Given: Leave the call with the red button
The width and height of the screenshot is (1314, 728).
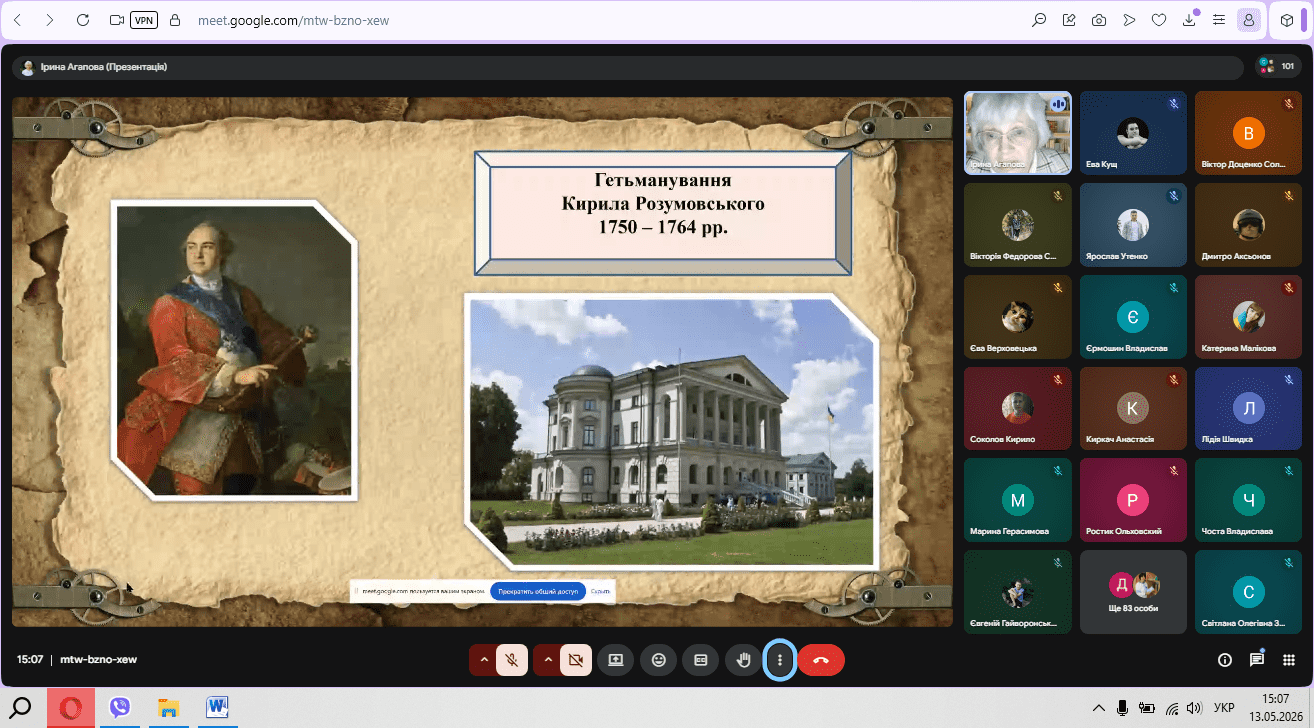Looking at the screenshot, I should pyautogui.click(x=821, y=660).
